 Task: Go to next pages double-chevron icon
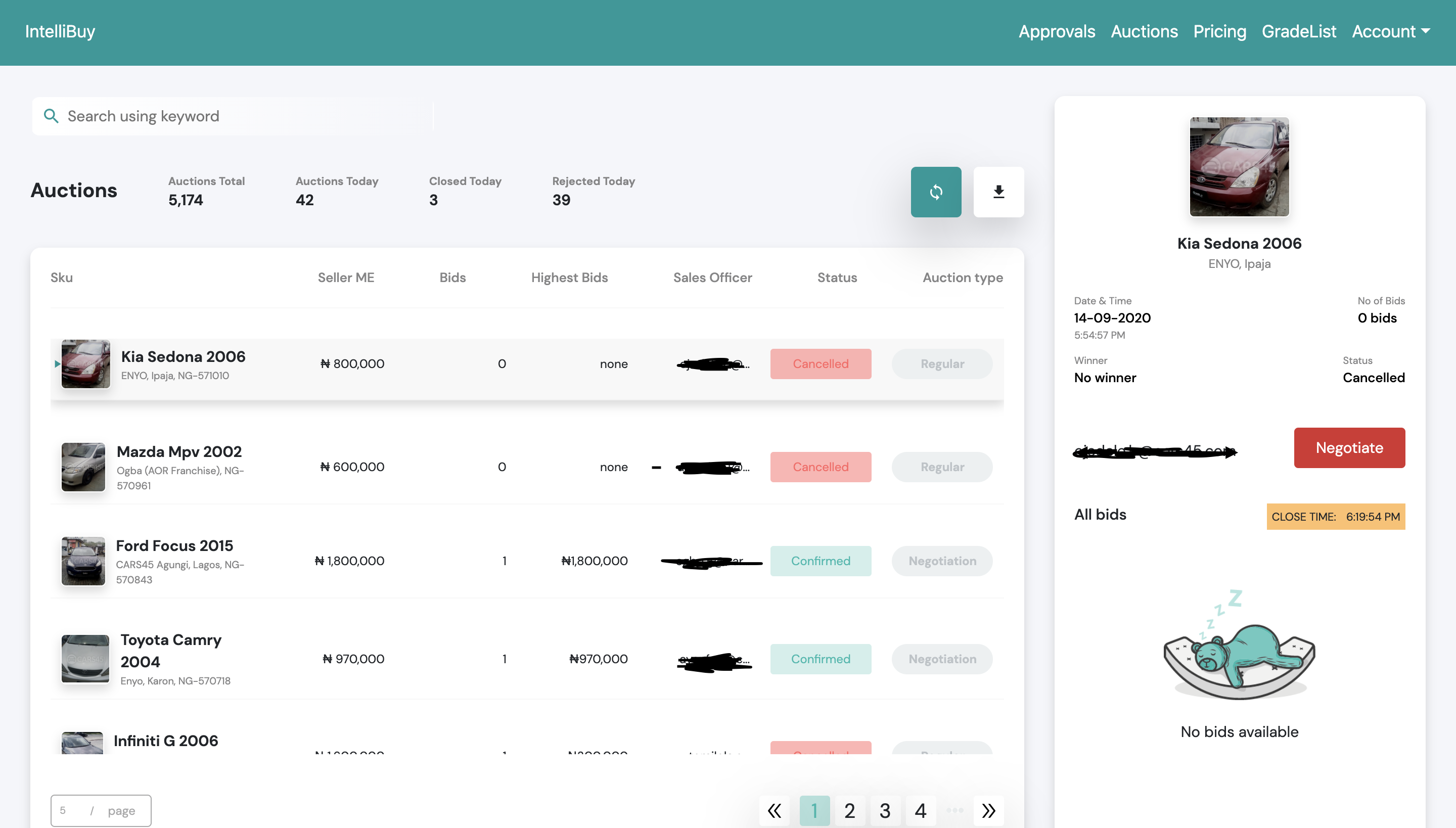988,810
